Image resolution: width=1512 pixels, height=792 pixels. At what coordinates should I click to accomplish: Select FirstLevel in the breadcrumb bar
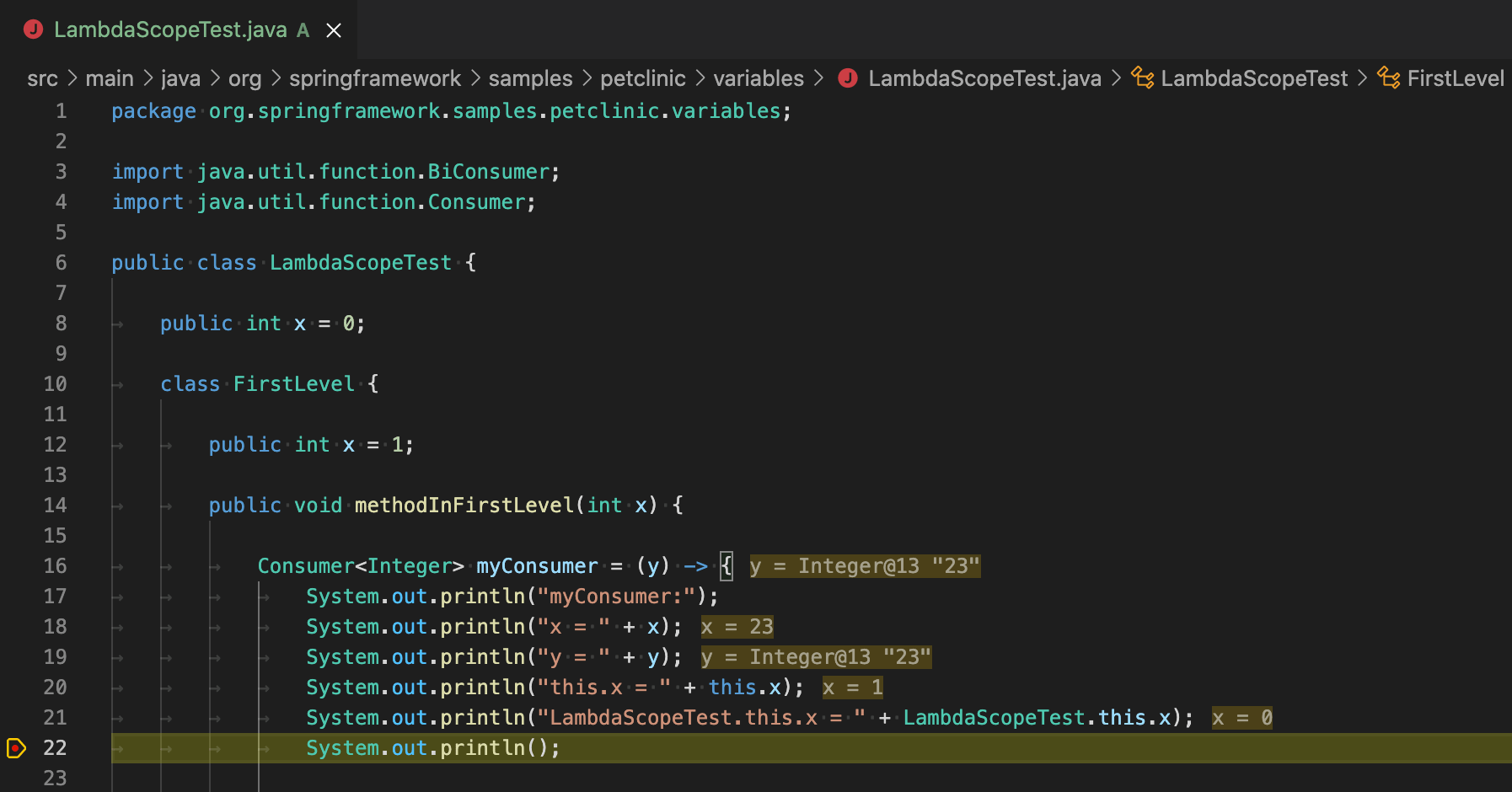tap(1456, 78)
